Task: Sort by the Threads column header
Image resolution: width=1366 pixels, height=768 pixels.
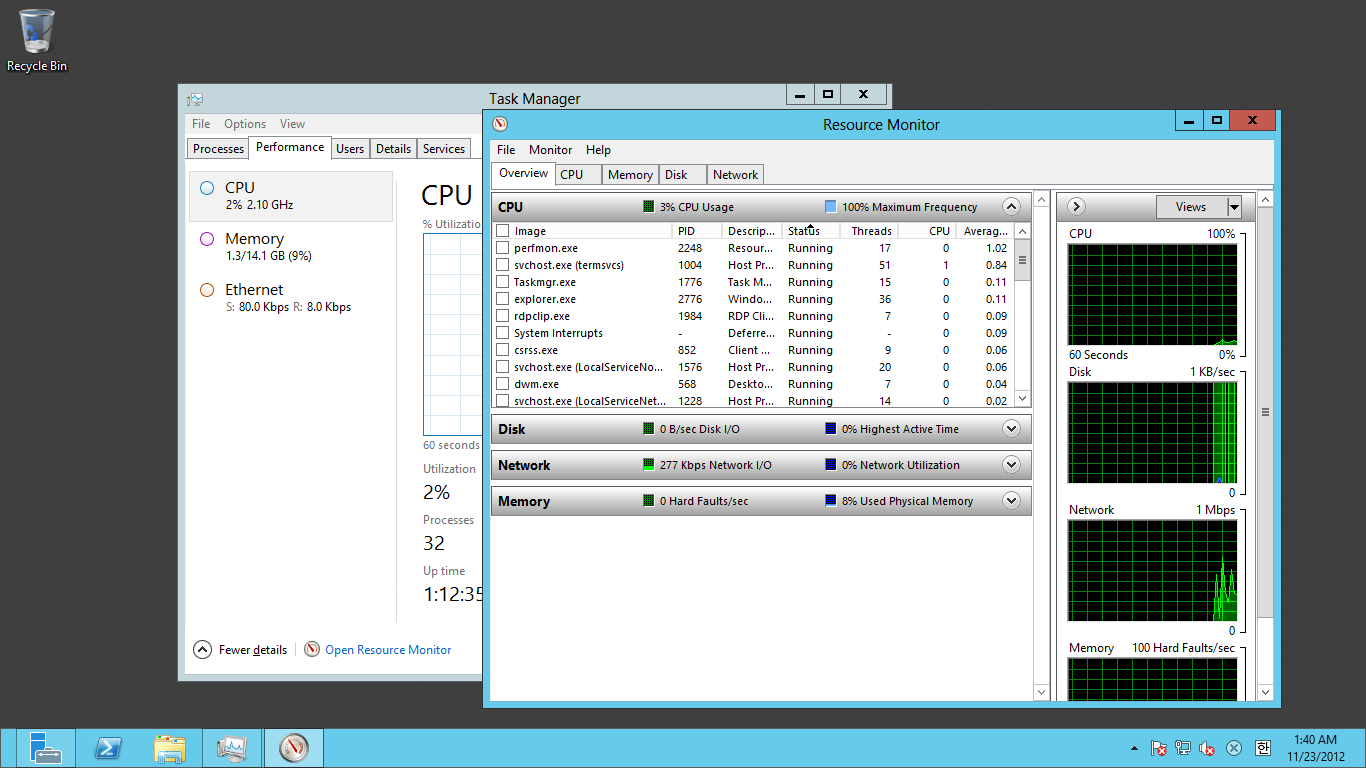Action: [868, 231]
